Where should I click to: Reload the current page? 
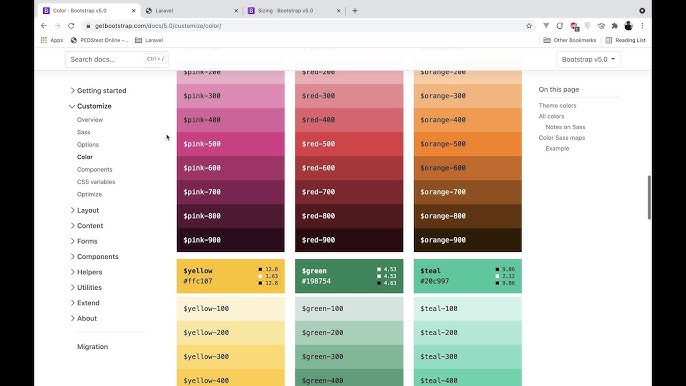tap(71, 26)
